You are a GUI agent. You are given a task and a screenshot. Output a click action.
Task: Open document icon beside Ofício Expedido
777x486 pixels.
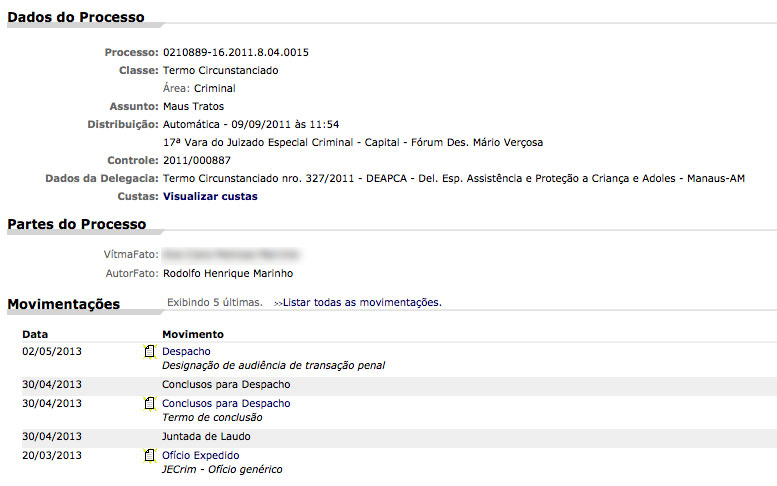[x=150, y=456]
